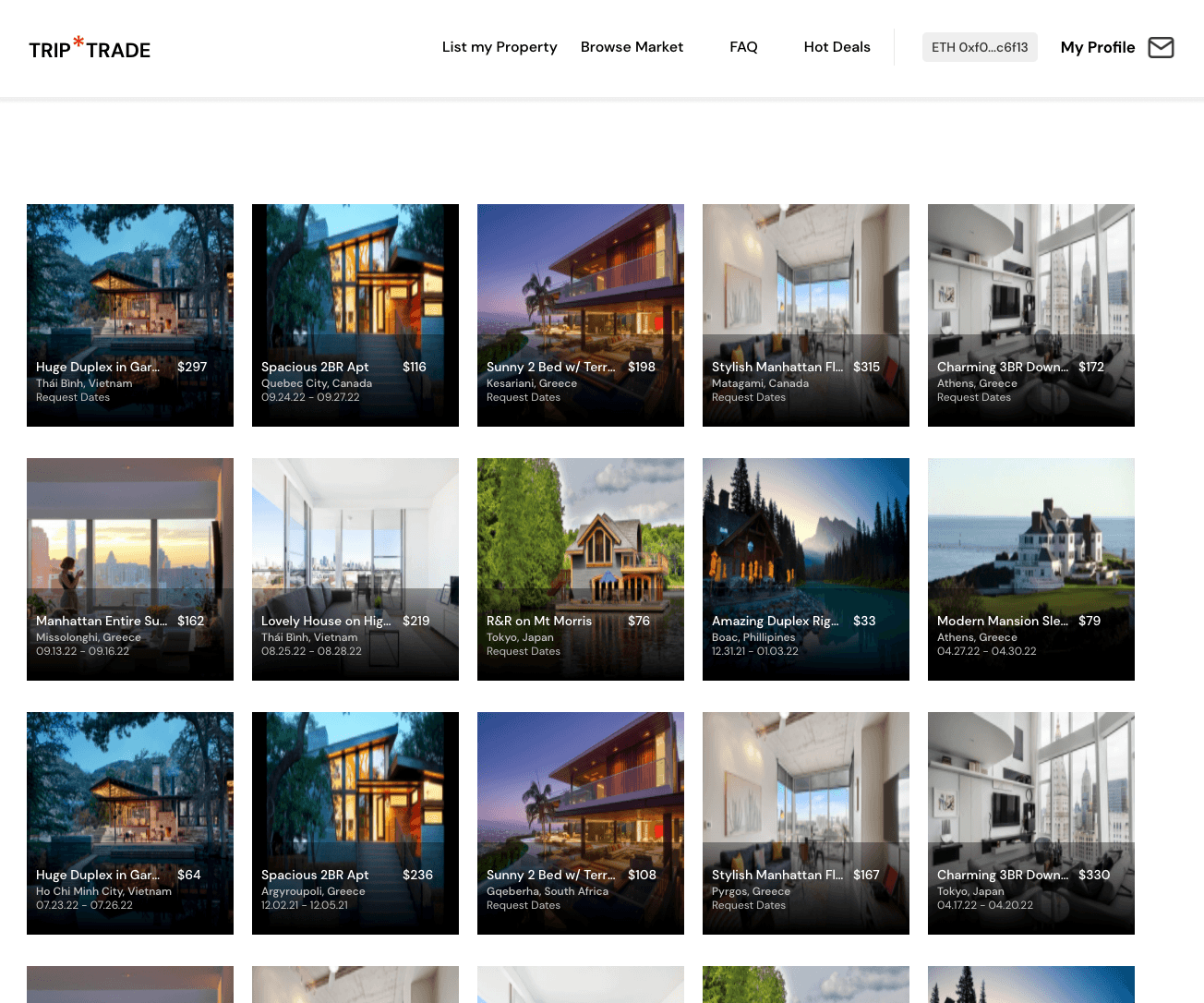This screenshot has height=1003, width=1204.
Task: Go to Browse Market
Action: tap(632, 47)
